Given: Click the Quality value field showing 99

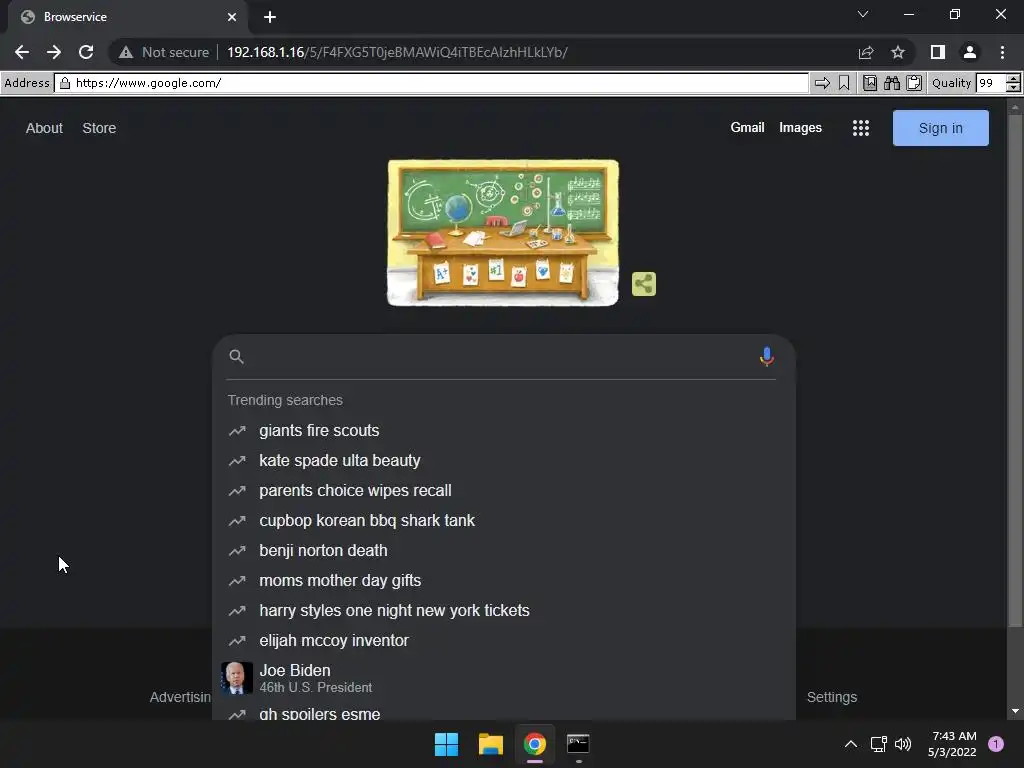Looking at the screenshot, I should [x=991, y=83].
